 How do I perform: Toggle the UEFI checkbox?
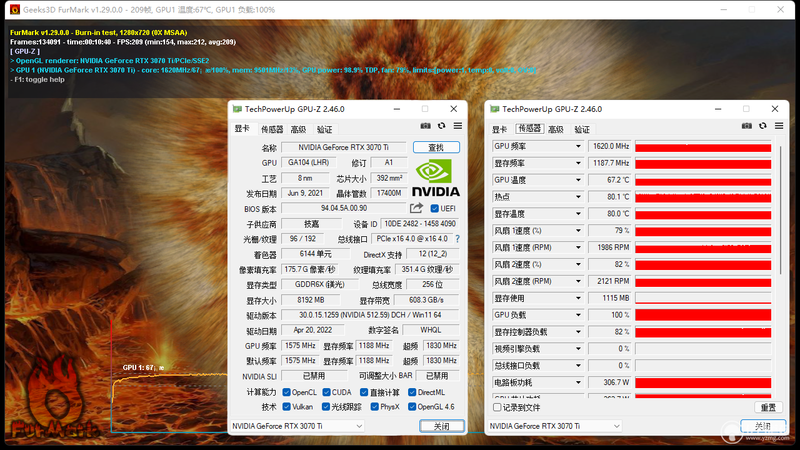click(x=435, y=209)
